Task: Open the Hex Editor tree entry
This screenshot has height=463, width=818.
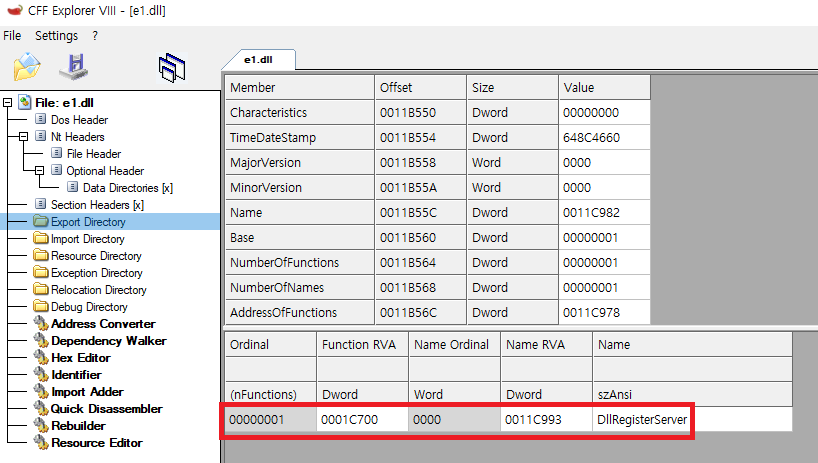Action: pyautogui.click(x=81, y=358)
